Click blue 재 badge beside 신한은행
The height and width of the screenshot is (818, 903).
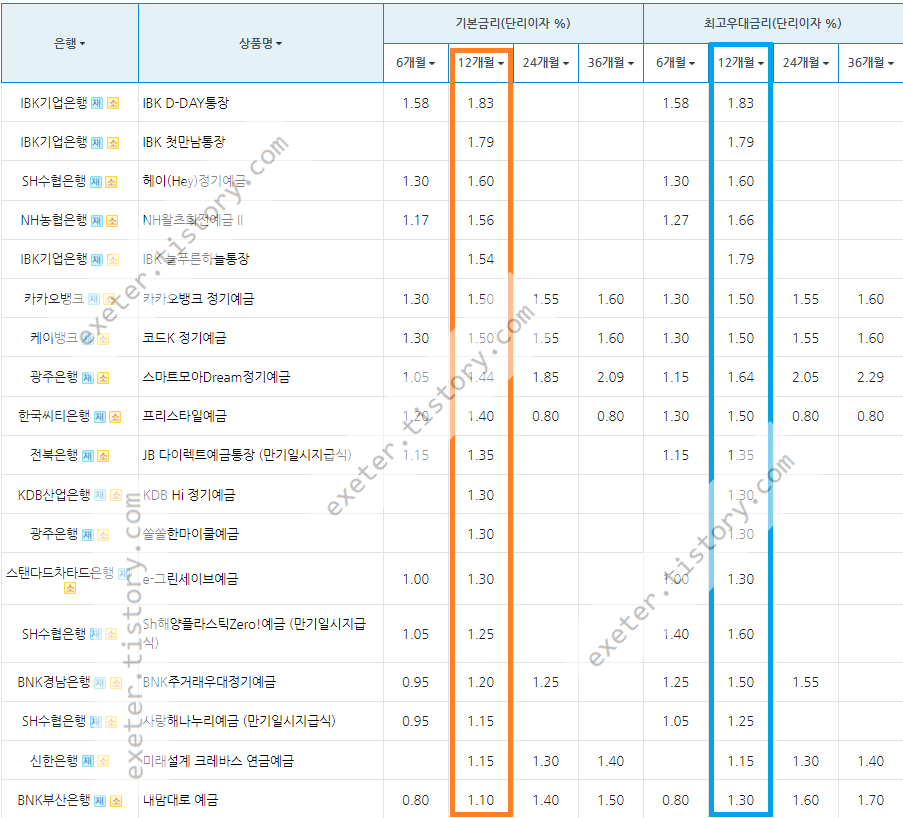tap(88, 762)
